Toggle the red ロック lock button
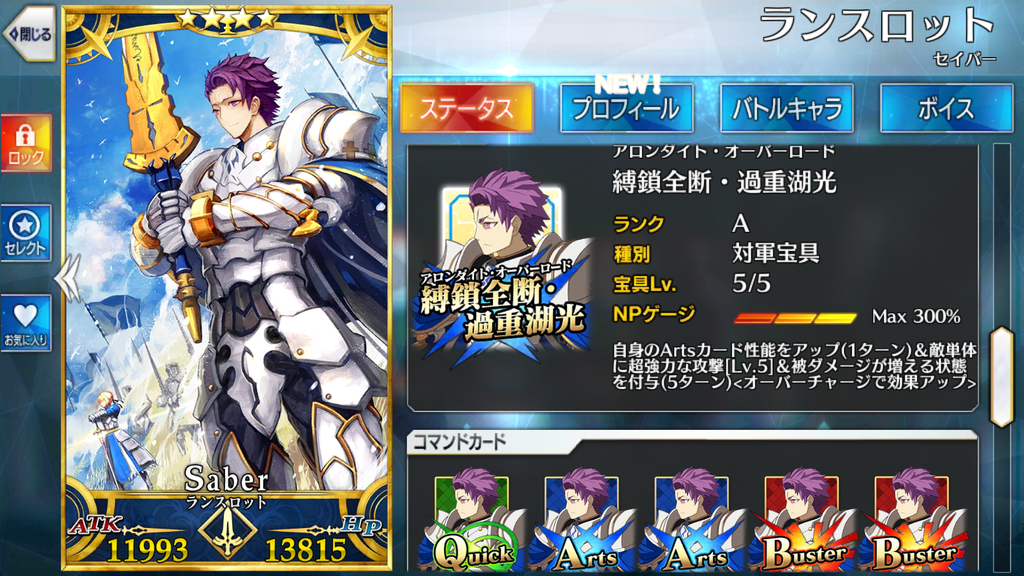1024x576 pixels. 26,144
